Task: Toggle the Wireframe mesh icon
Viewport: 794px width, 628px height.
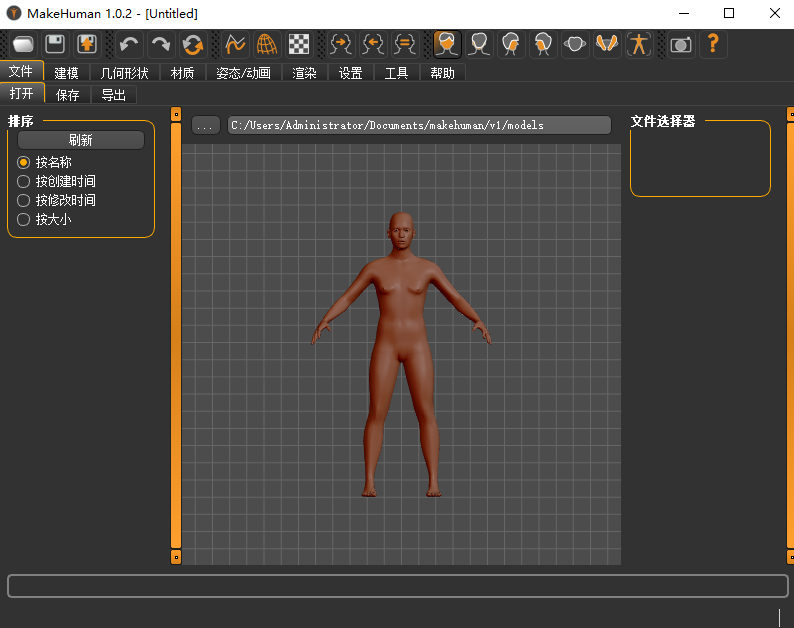Action: pos(267,45)
